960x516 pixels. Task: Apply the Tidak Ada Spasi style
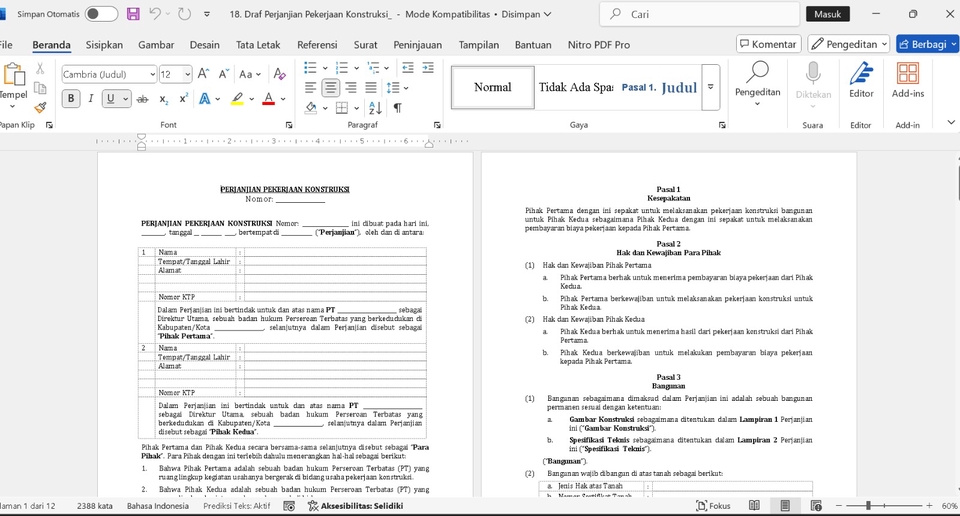coord(576,88)
